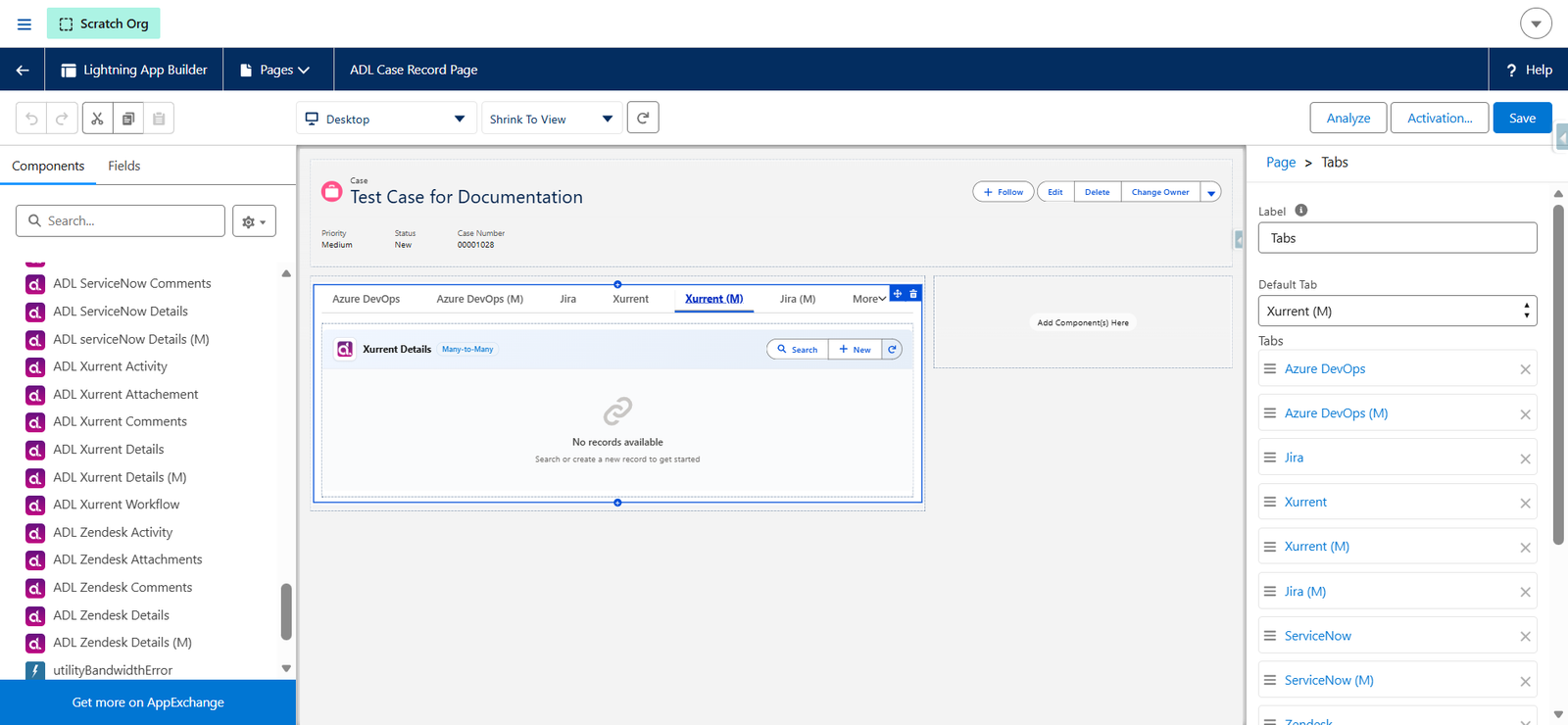1568x725 pixels.
Task: Open the Activation dialog
Action: pos(1440,118)
